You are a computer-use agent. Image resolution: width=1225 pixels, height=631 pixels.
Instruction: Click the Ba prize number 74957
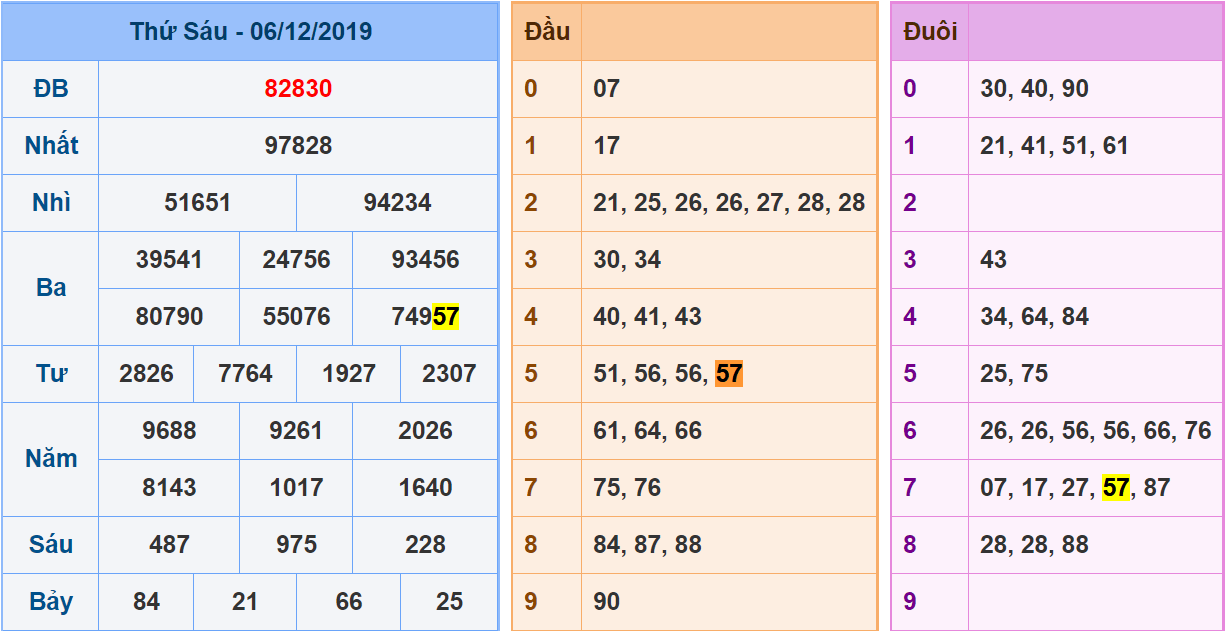[x=425, y=317]
